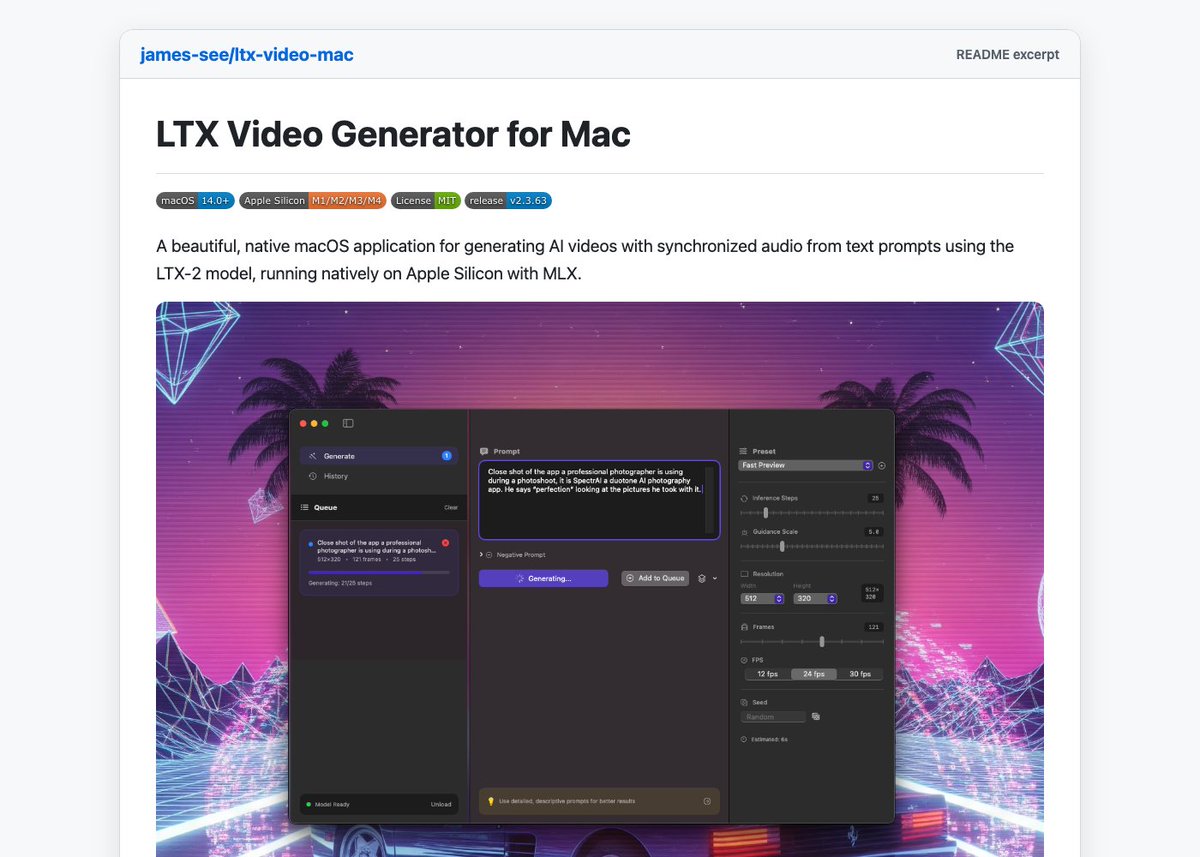Click into the Prompt text area
Image resolution: width=1200 pixels, height=857 pixels.
[x=599, y=500]
